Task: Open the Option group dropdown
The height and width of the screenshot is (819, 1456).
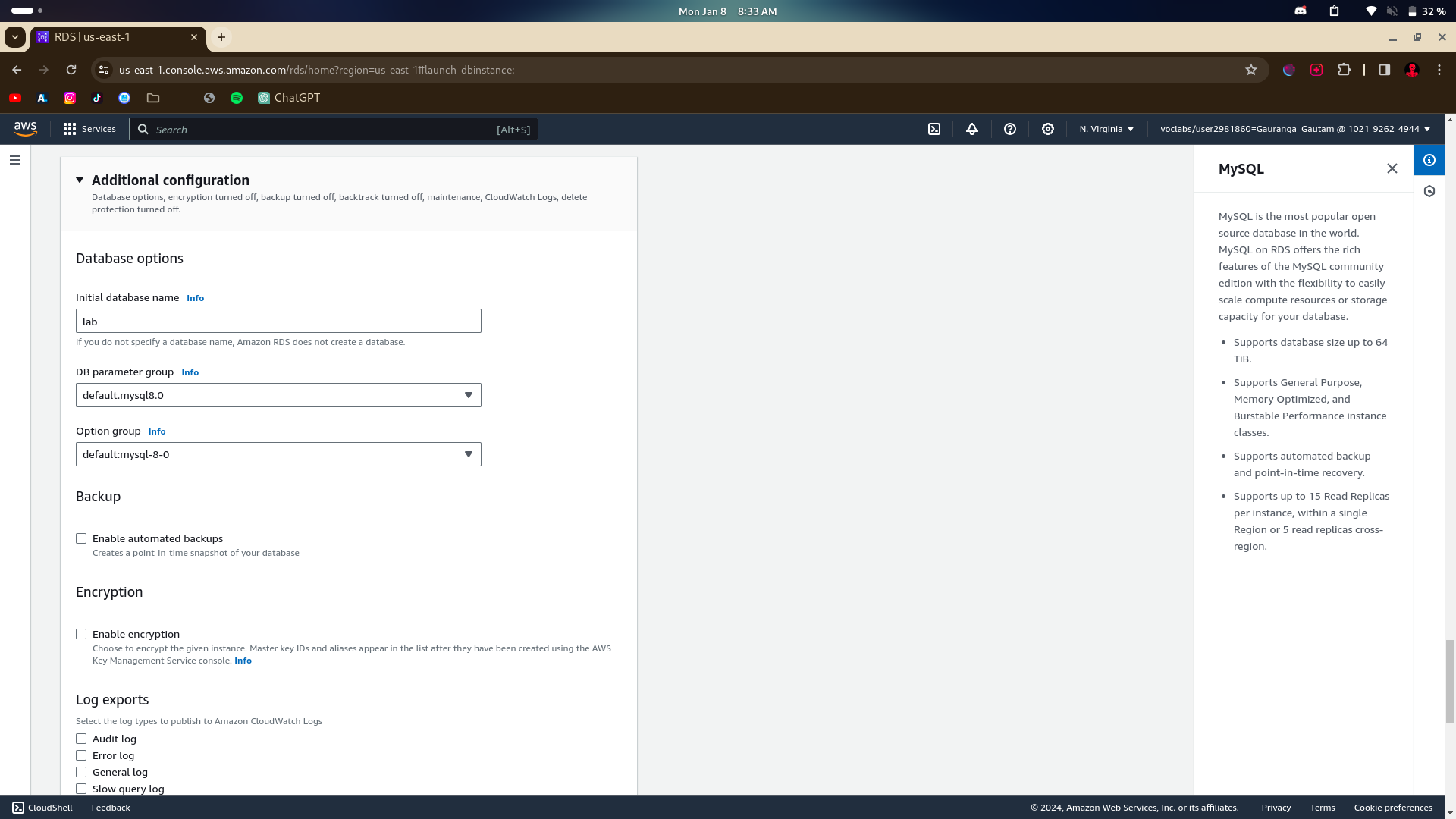Action: (278, 454)
